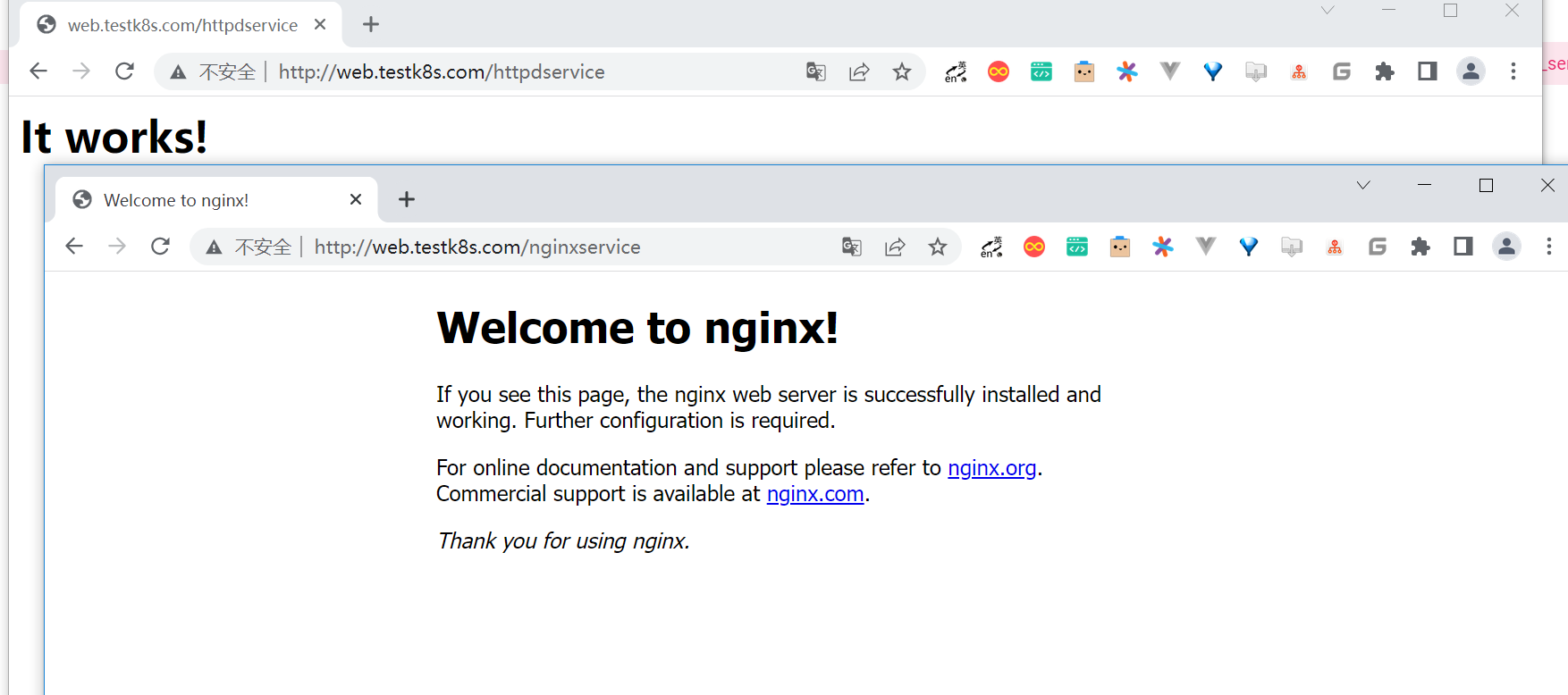
Task: Maximize the nginx browser window
Action: (1486, 185)
